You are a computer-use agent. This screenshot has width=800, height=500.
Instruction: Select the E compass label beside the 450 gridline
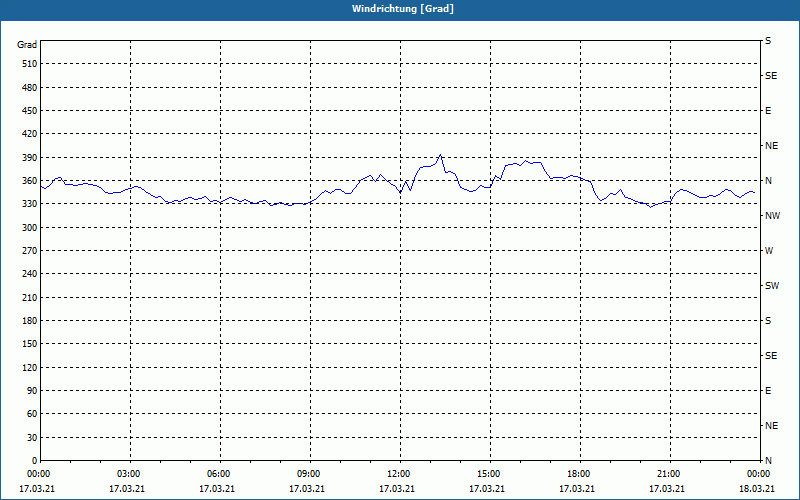[768, 111]
